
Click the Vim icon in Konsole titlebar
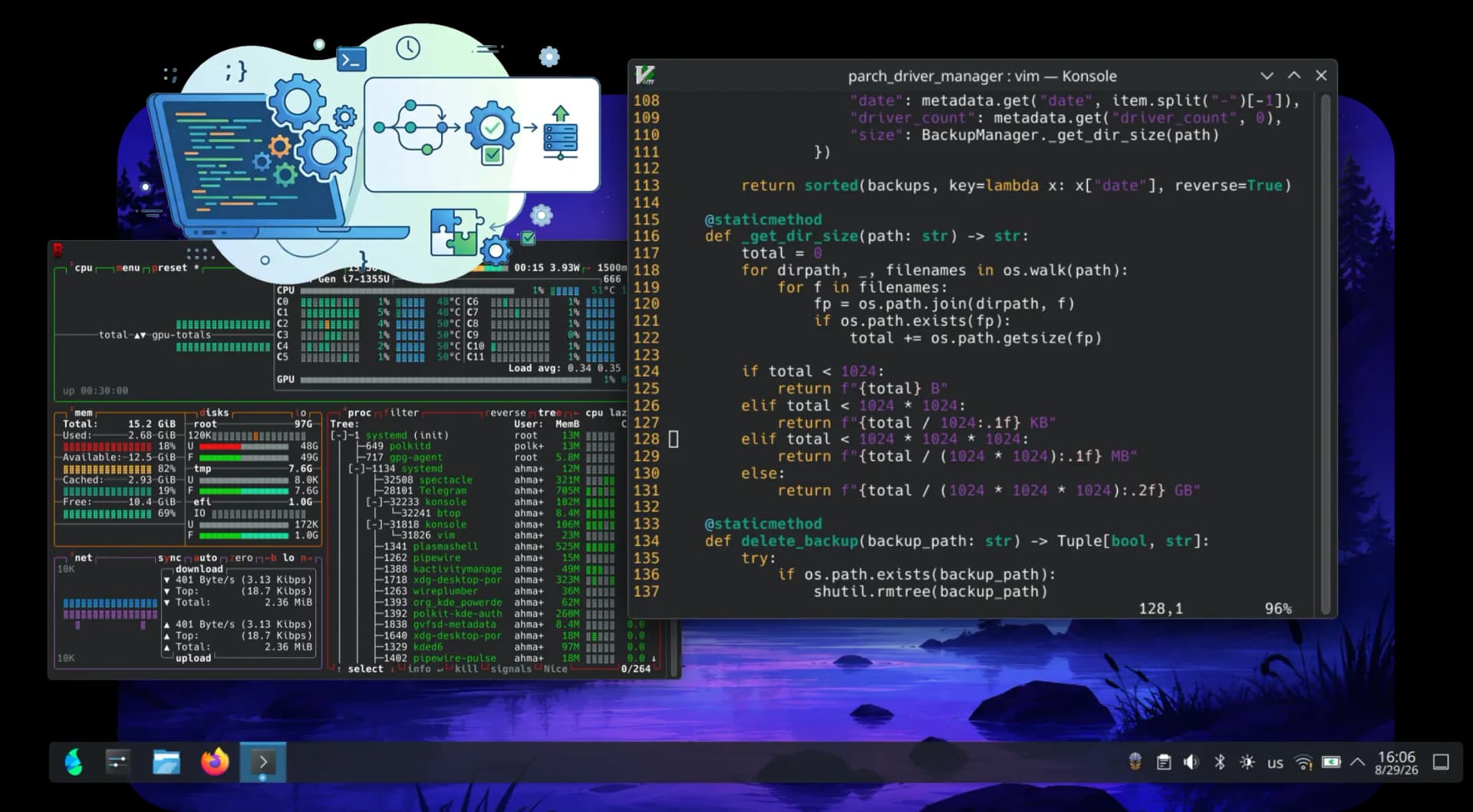point(645,75)
